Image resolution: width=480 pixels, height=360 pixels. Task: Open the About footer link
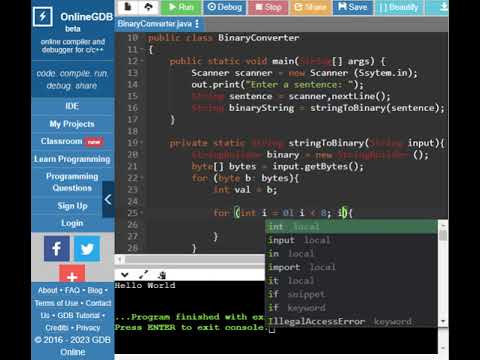[47, 290]
